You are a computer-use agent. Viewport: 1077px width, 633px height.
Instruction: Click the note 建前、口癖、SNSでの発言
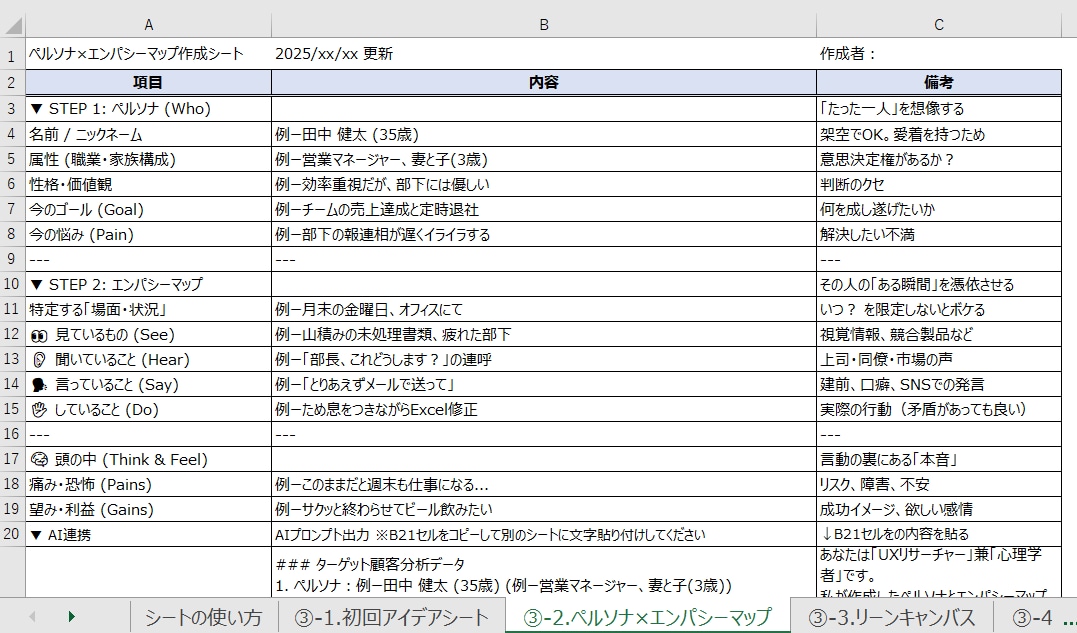[x=939, y=384]
